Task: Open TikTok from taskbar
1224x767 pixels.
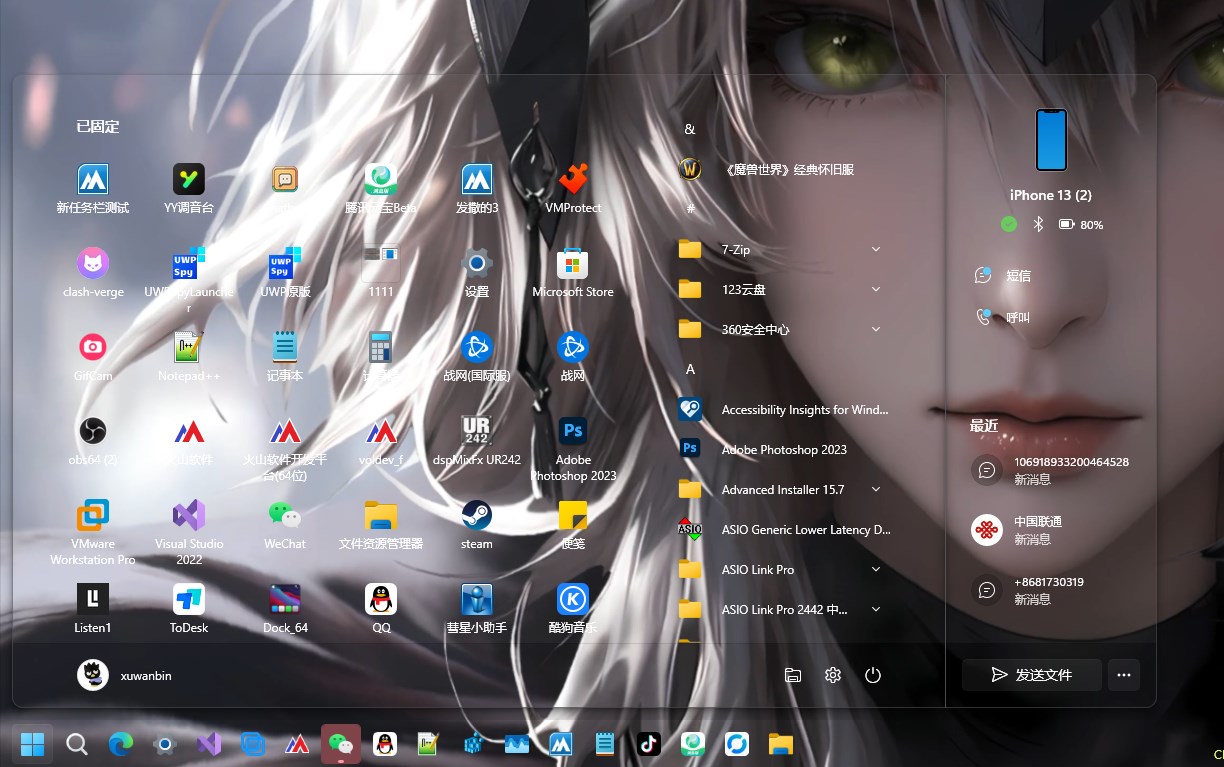Action: click(x=649, y=744)
